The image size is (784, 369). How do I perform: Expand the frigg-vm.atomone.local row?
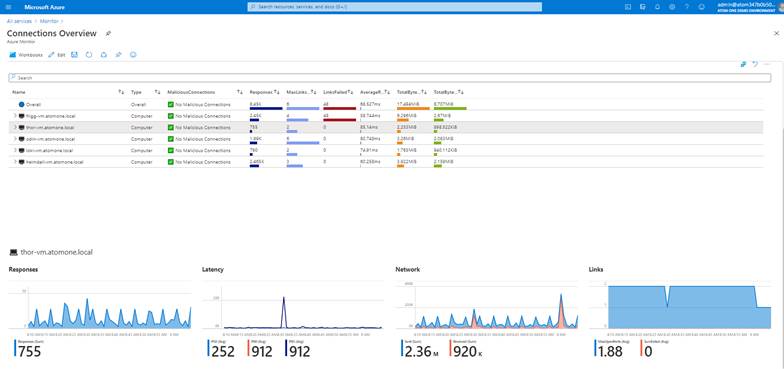[x=15, y=116]
